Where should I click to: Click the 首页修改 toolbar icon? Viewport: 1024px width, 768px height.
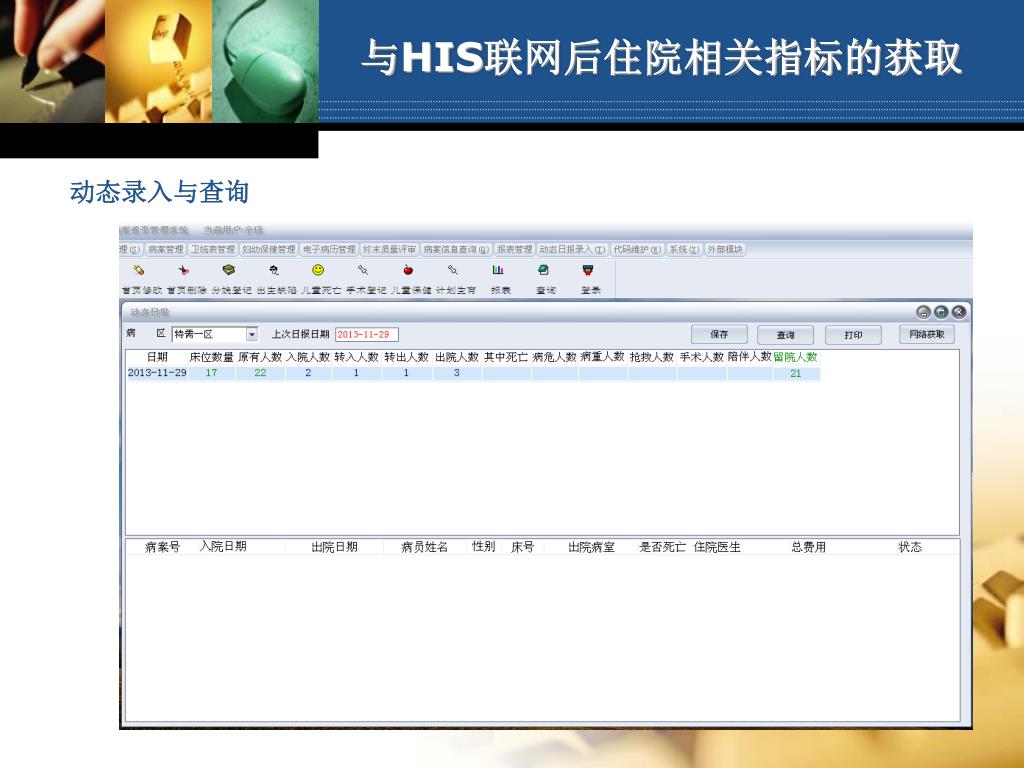[x=140, y=271]
